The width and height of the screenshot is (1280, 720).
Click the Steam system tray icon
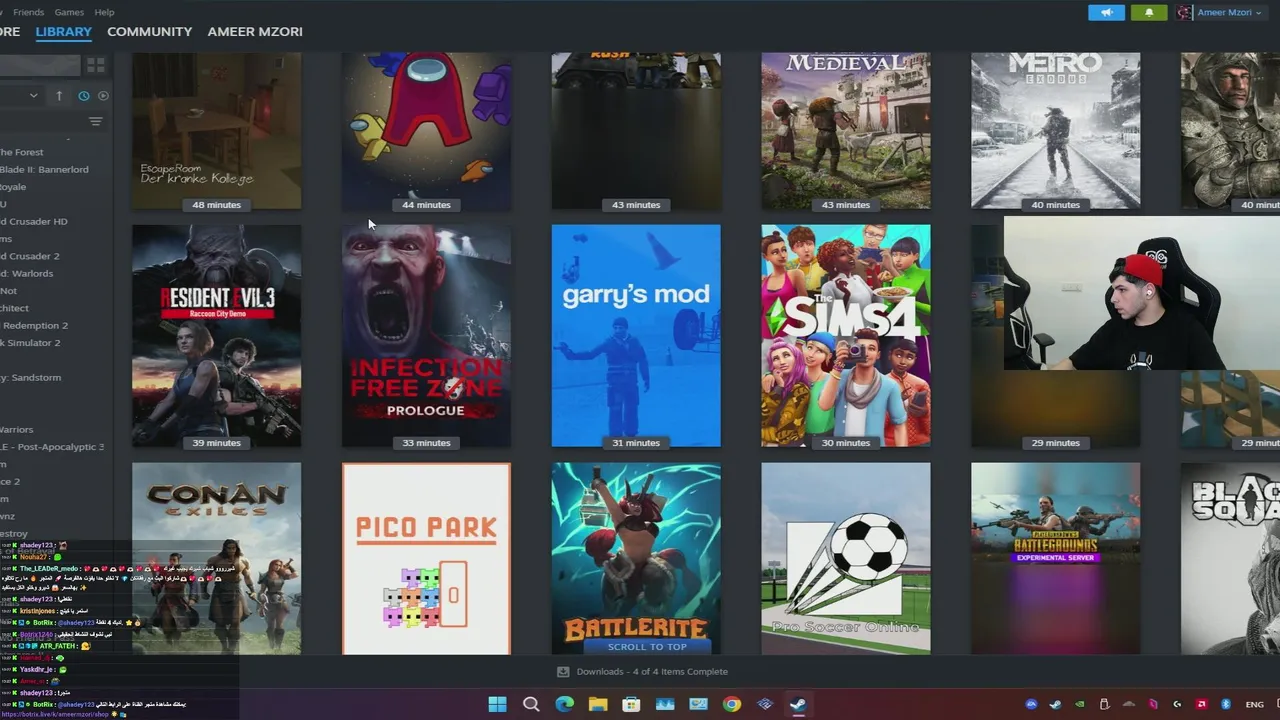[x=1055, y=704]
